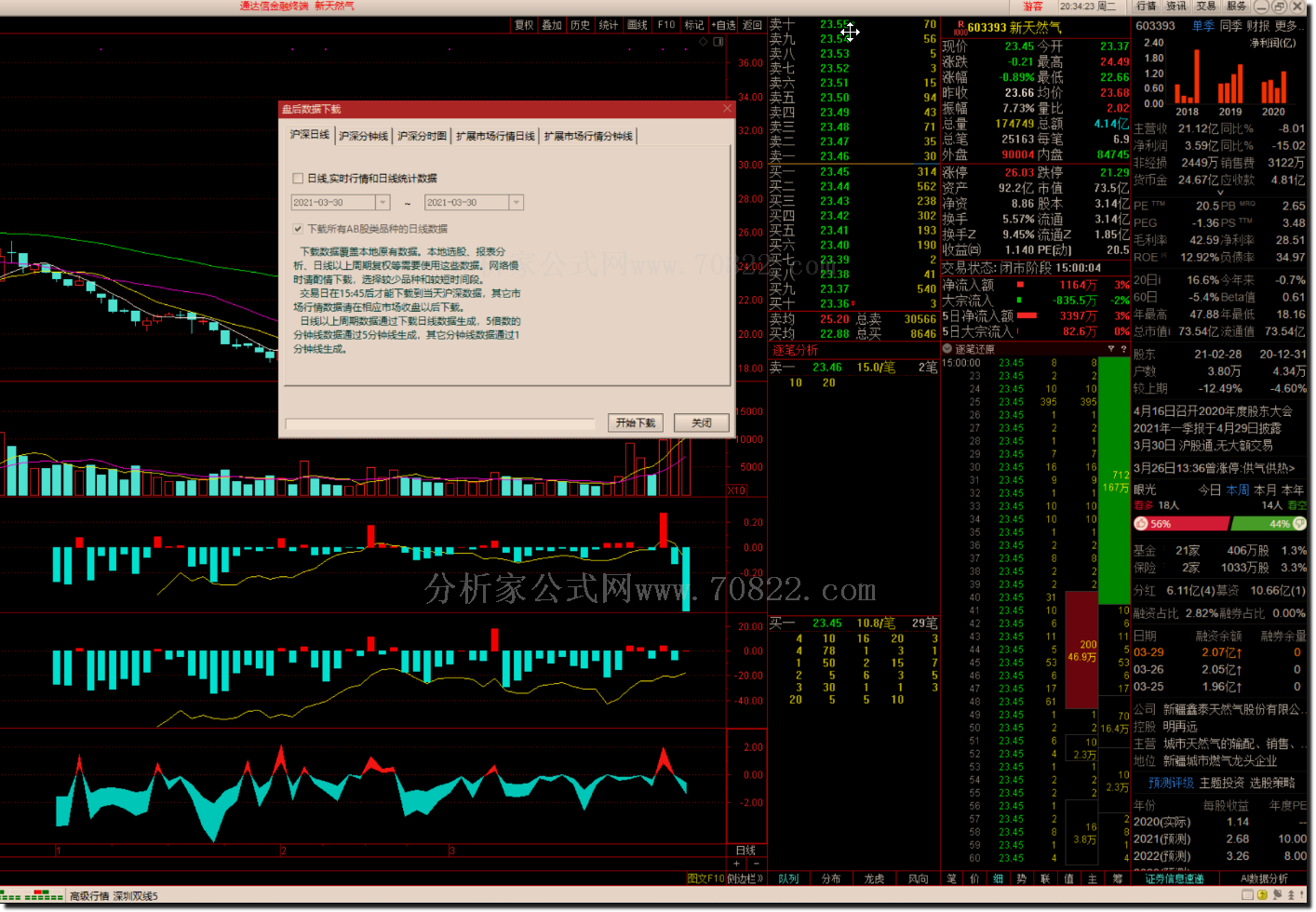This screenshot has height=912, width=1316.
Task: Open 服务 menu in title bar
Action: coord(1236,6)
